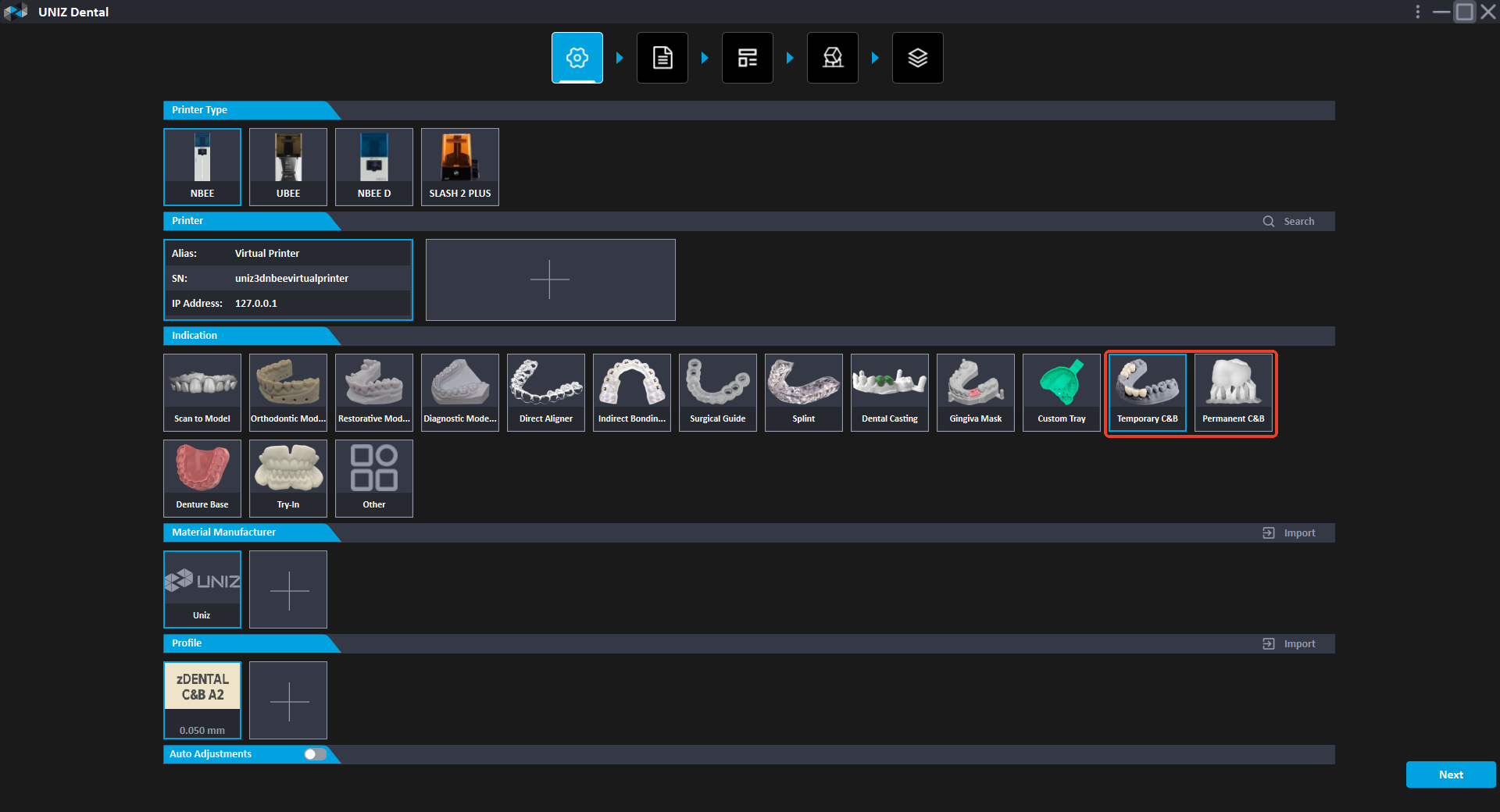The width and height of the screenshot is (1500, 812).
Task: Open the layout step in the workflow
Action: tap(747, 58)
